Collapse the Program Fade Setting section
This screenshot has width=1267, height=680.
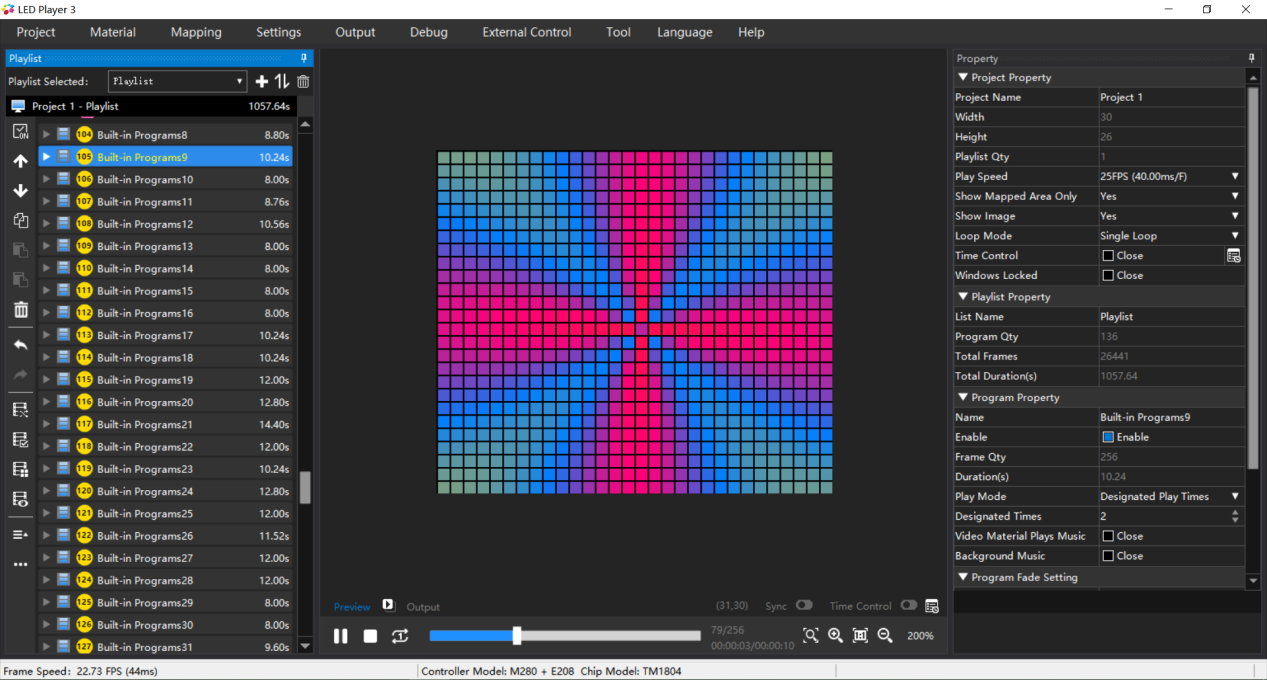963,578
